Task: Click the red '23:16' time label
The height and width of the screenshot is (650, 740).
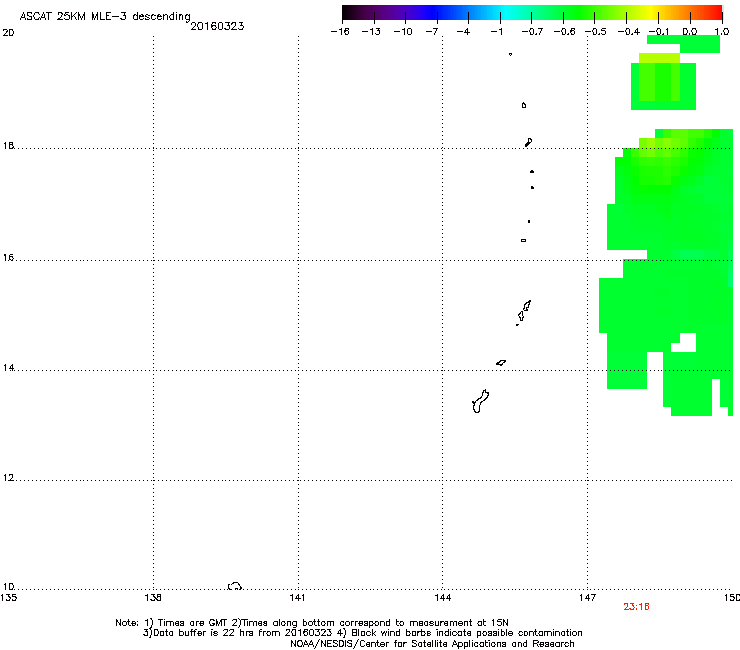Action: point(636,607)
